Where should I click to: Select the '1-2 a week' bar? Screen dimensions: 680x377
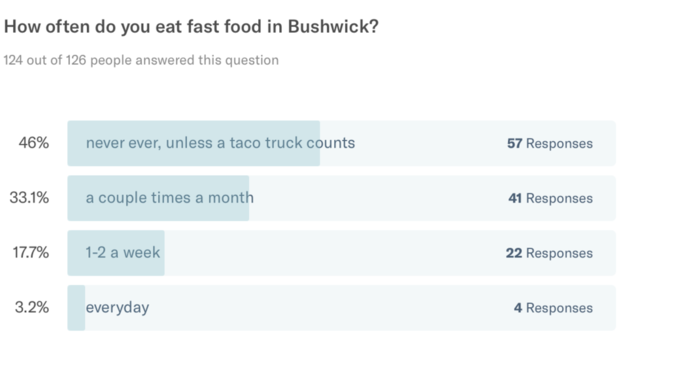[x=341, y=253]
